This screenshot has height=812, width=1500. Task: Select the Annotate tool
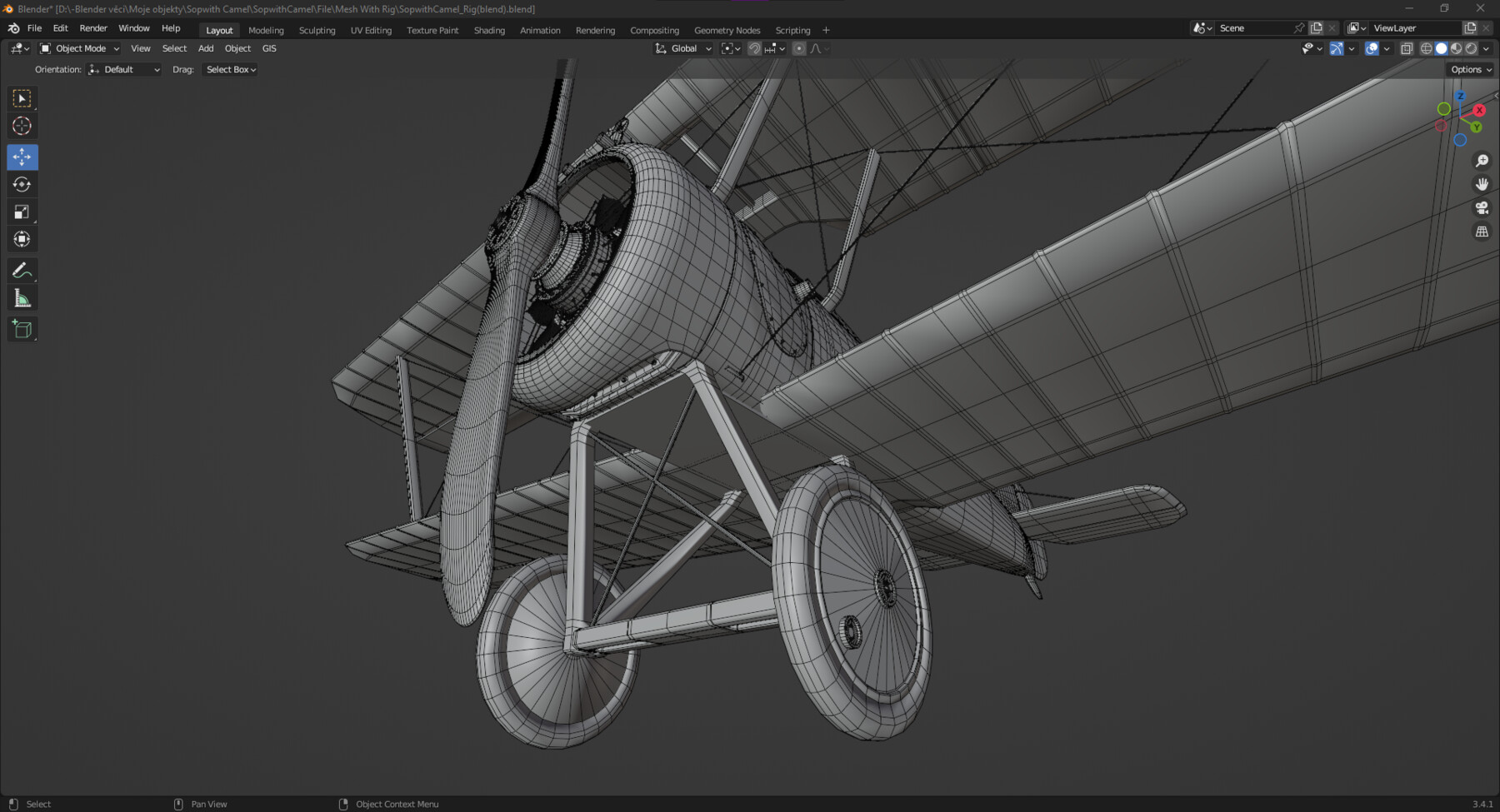(22, 270)
